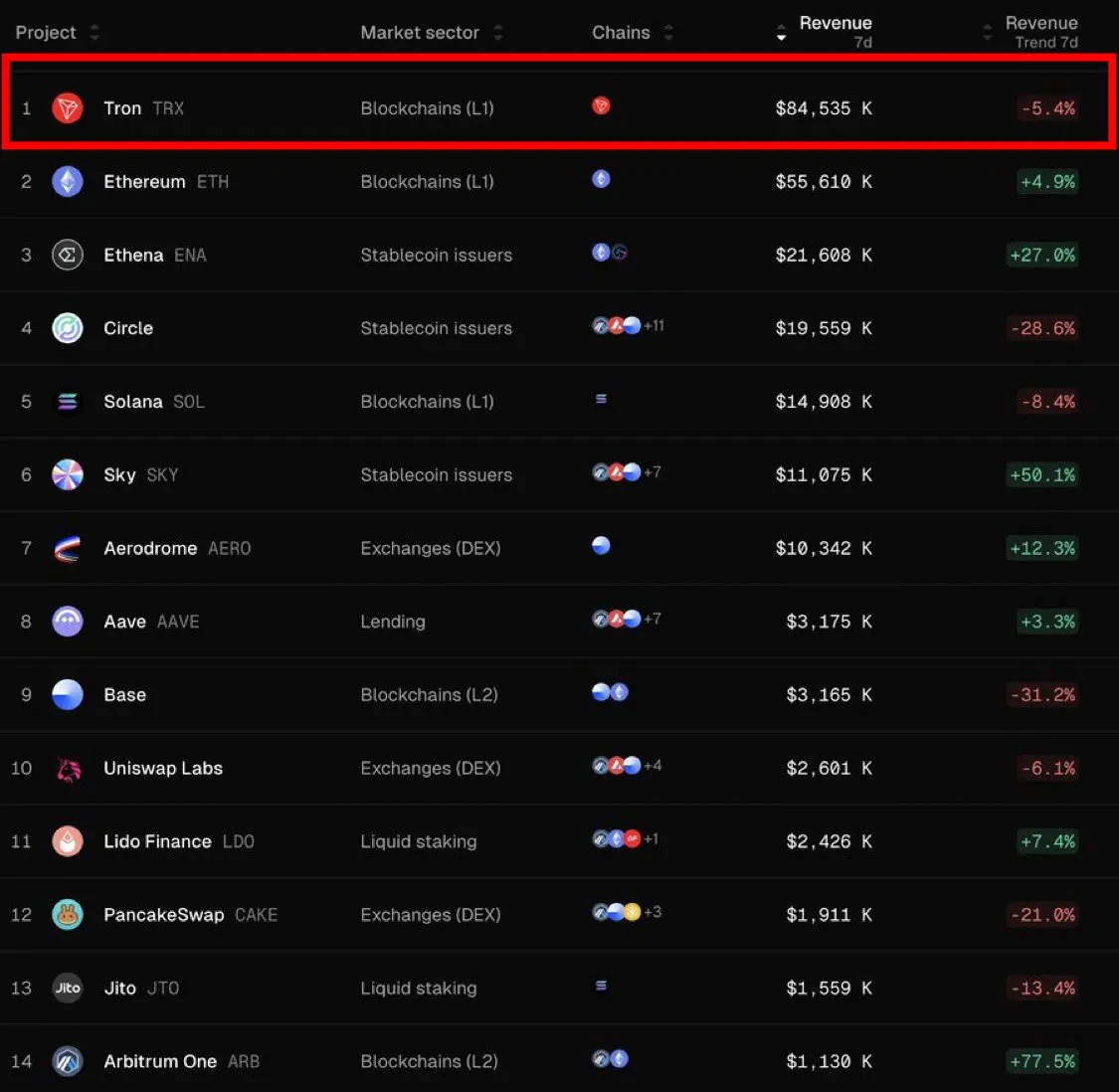The height and width of the screenshot is (1092, 1119).
Task: Click the Revenue Trend 7d header
Action: point(1042,32)
